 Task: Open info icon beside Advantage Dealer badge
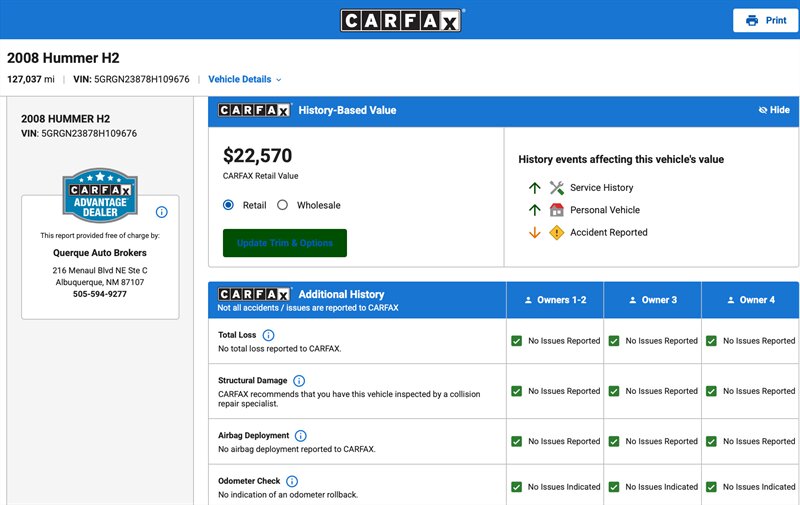162,212
